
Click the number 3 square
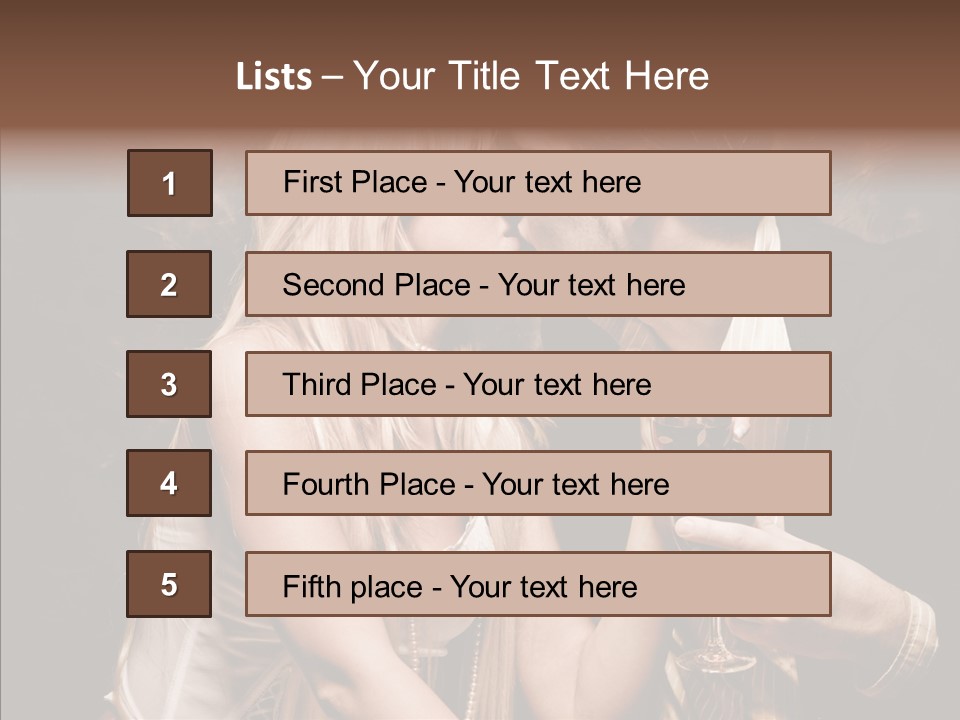[x=169, y=384]
